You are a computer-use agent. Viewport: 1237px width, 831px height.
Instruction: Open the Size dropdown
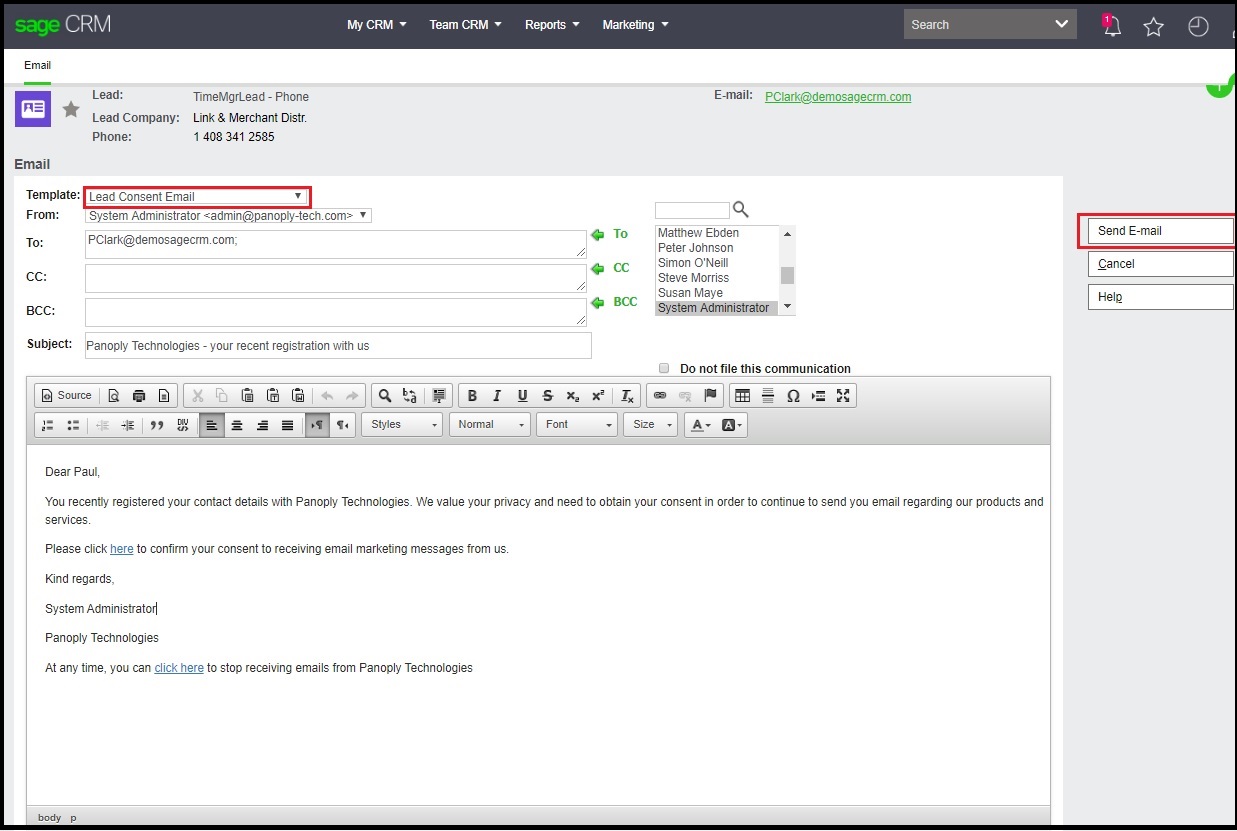[x=651, y=425]
